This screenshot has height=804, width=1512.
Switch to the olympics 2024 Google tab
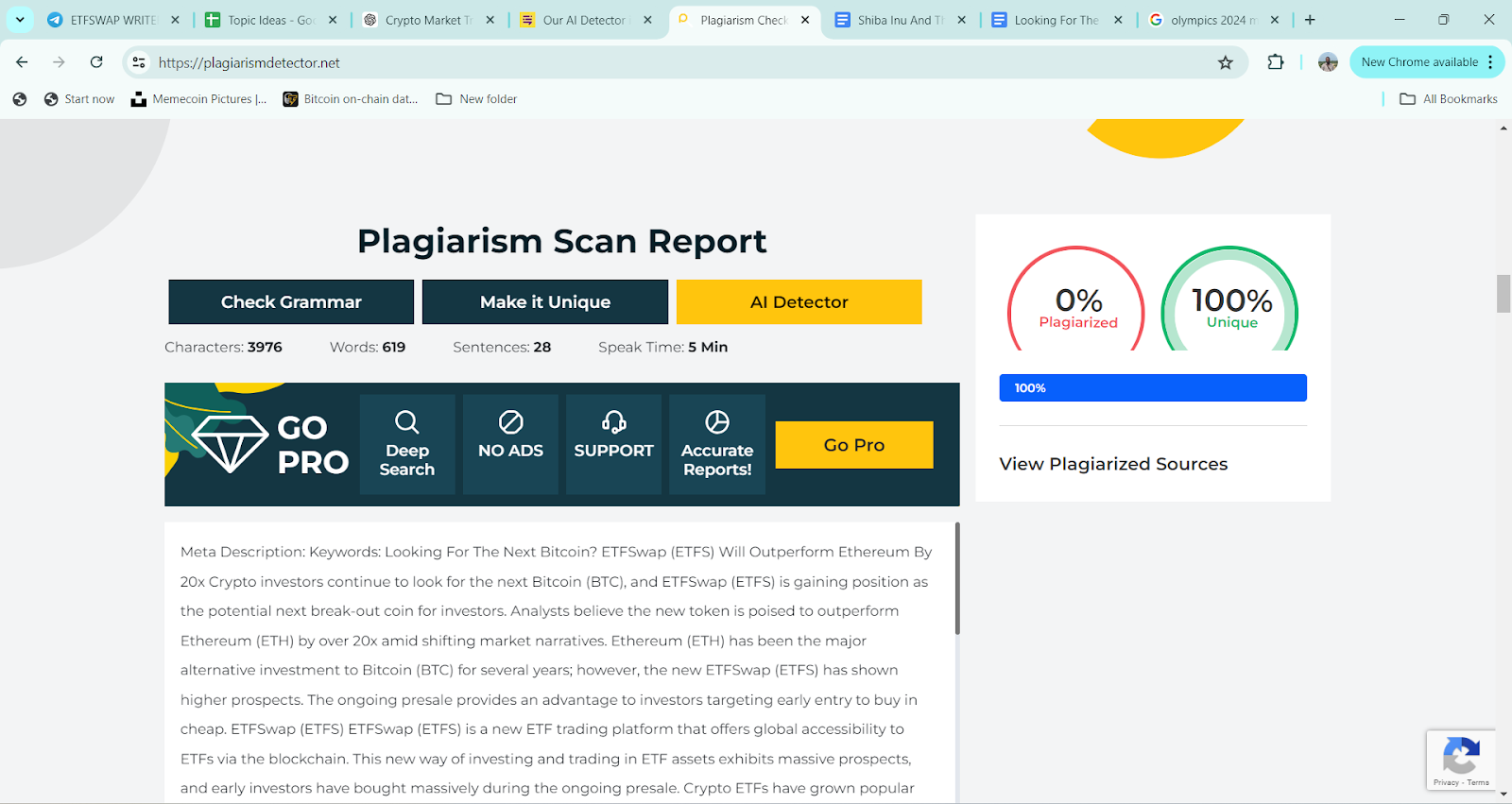1204,20
